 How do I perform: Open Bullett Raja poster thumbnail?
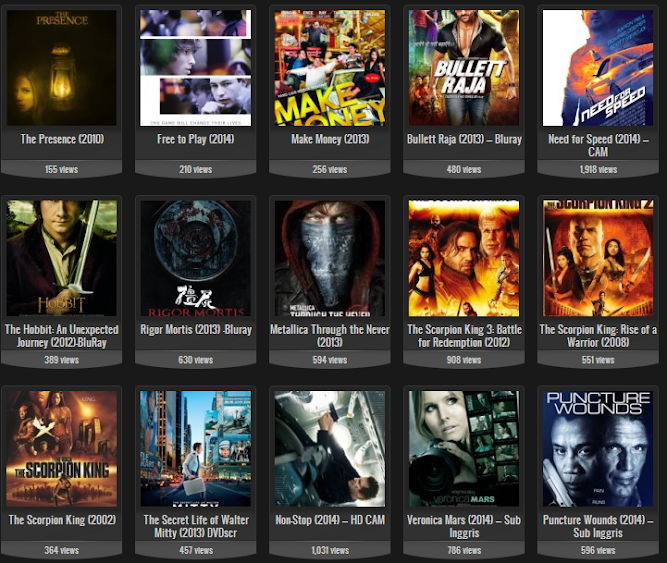(x=464, y=68)
